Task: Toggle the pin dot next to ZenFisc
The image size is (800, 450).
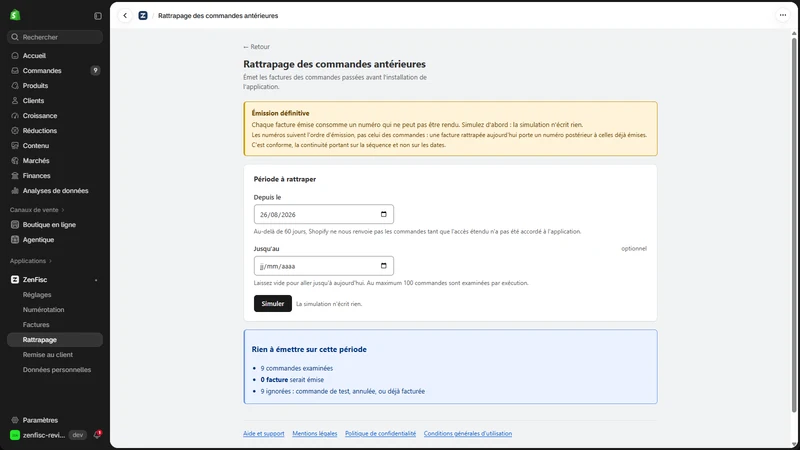Action: [96, 280]
